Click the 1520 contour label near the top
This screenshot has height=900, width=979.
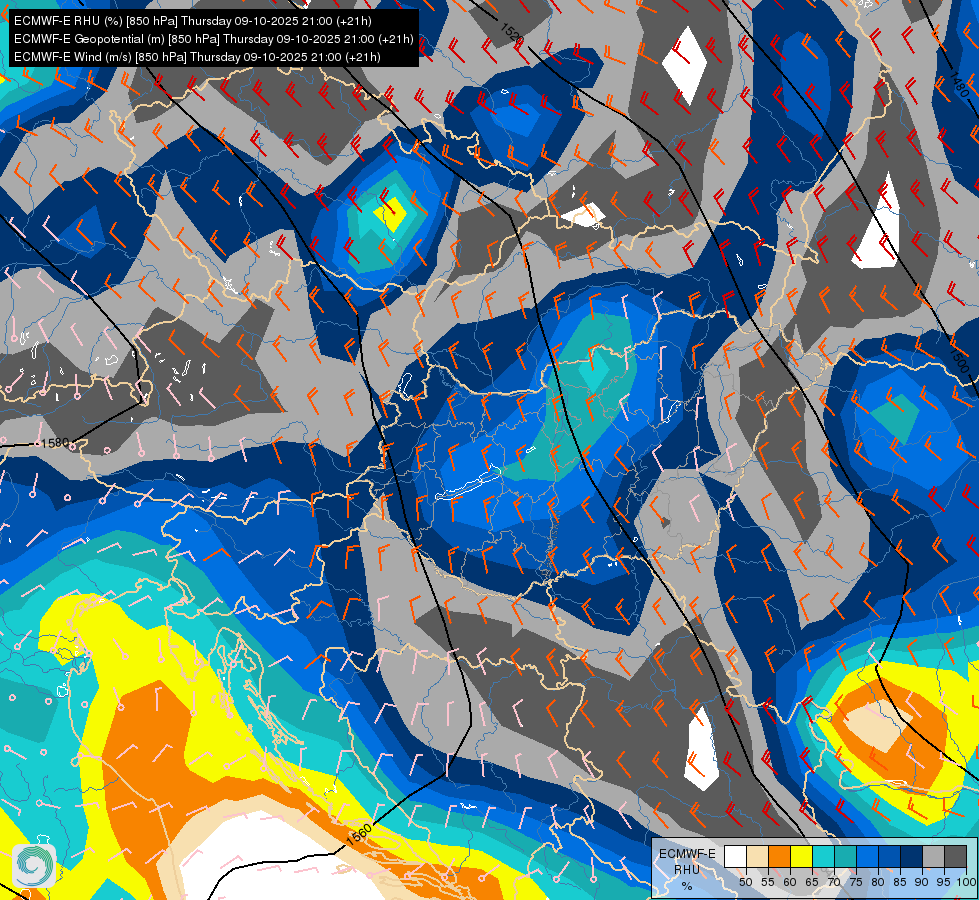(511, 33)
